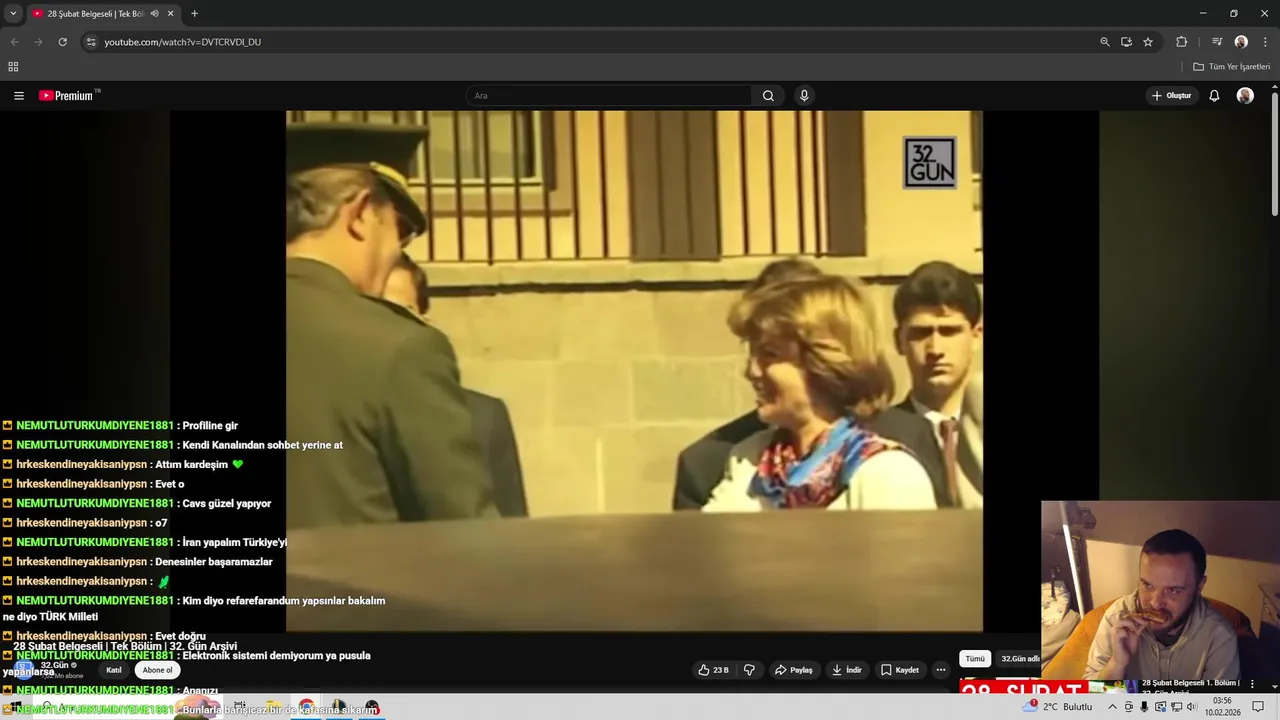Viewport: 1280px width, 720px height.
Task: Open the volume speaker tray icon
Action: click(1191, 707)
